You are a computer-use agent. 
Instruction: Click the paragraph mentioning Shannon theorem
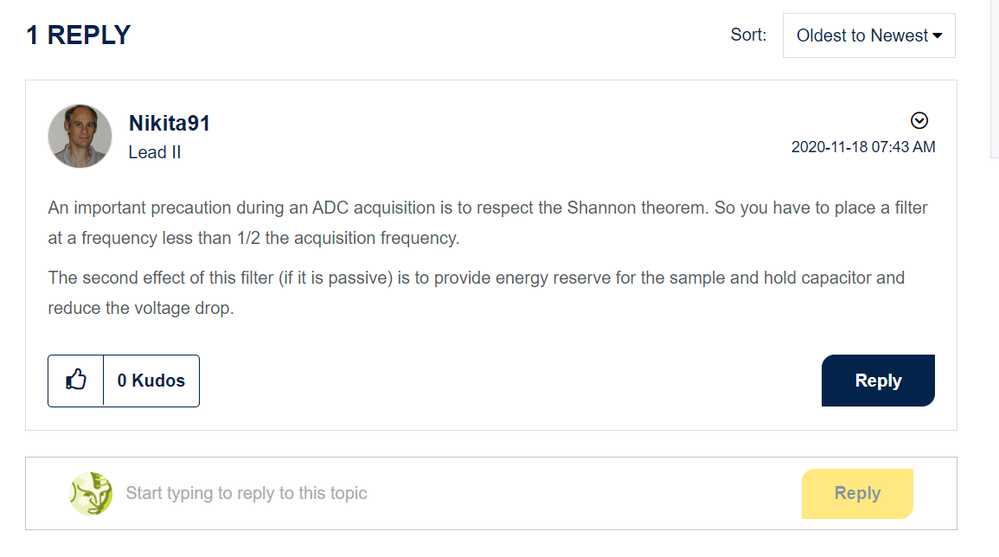pos(487,223)
